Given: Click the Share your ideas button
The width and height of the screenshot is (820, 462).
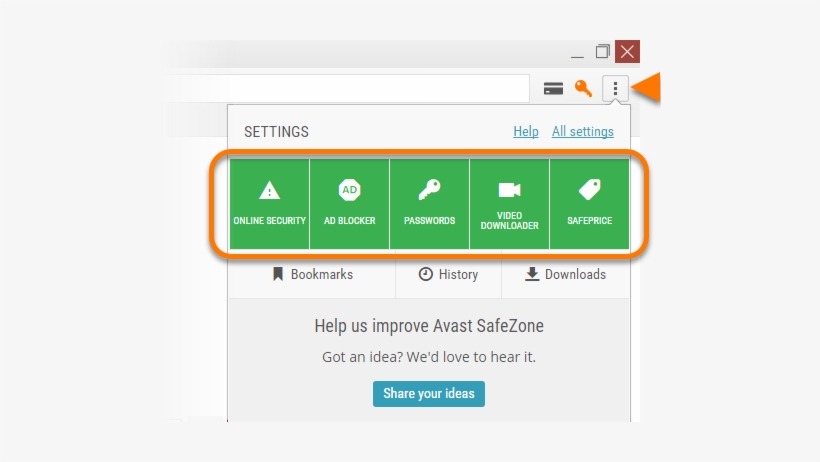Looking at the screenshot, I should coord(429,393).
